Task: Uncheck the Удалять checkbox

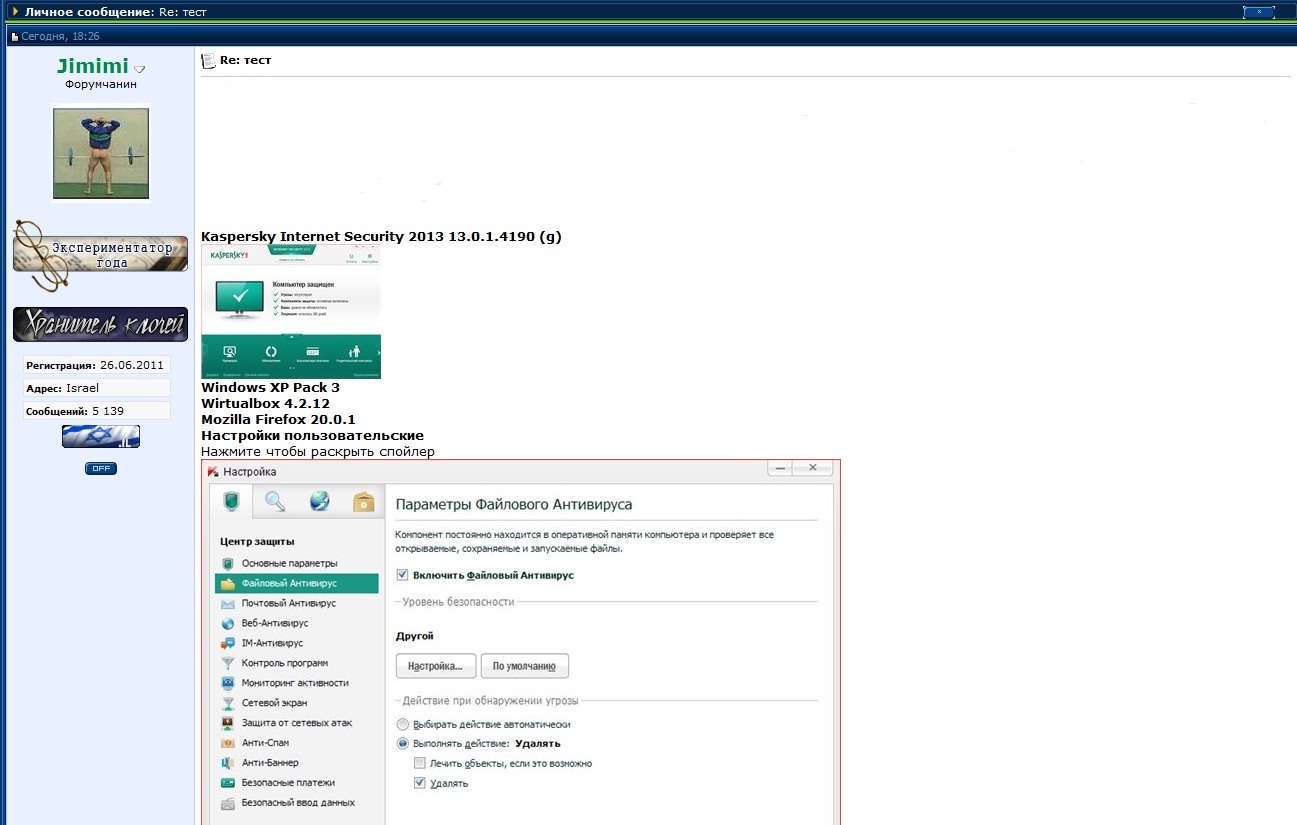Action: tap(420, 784)
